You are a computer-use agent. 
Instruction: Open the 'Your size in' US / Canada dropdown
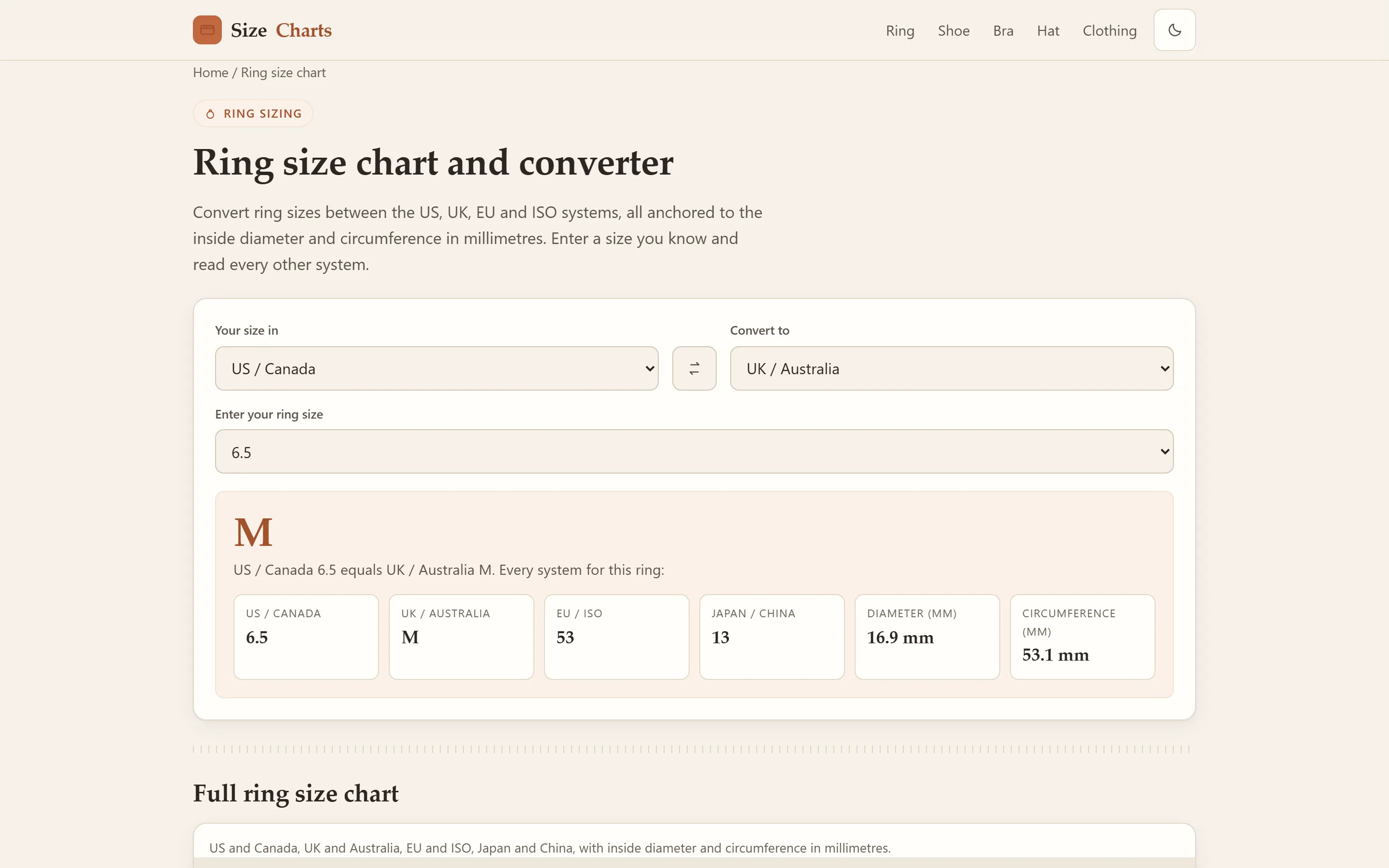[436, 368]
